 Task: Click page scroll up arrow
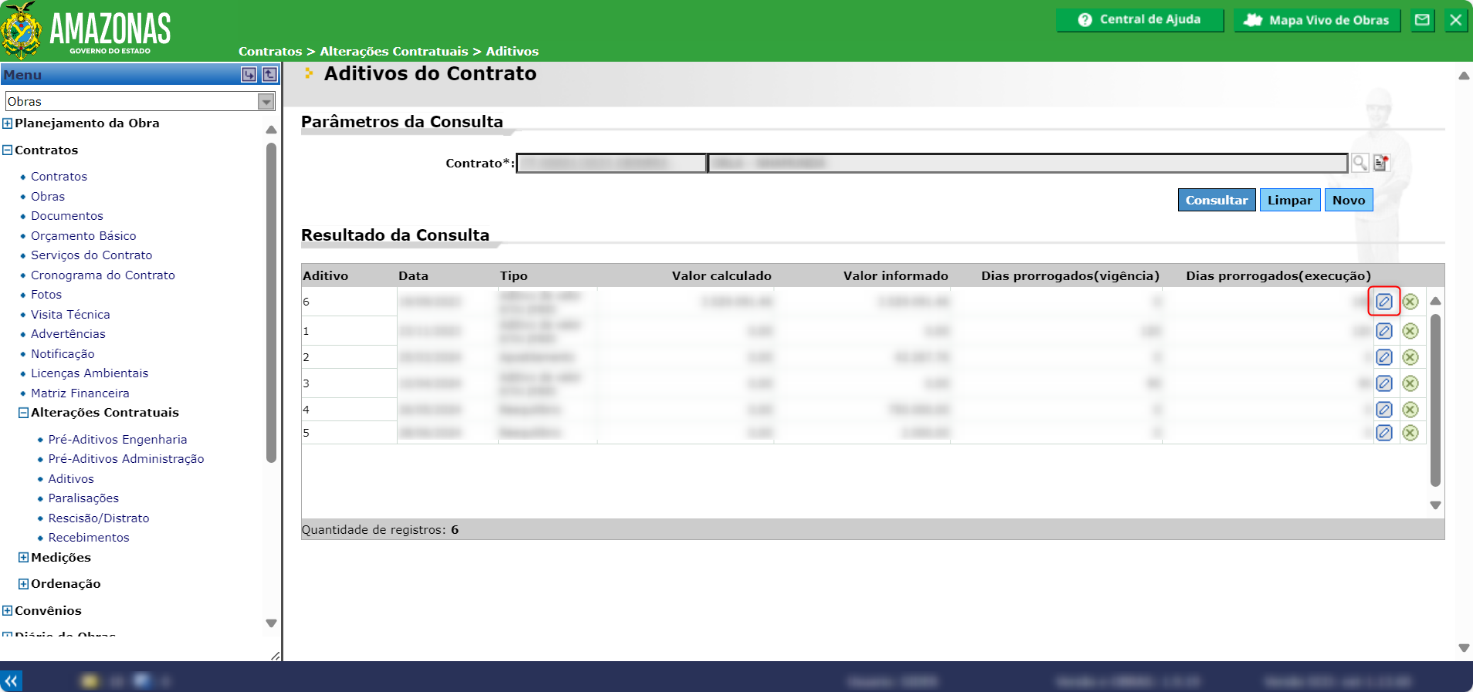1464,76
